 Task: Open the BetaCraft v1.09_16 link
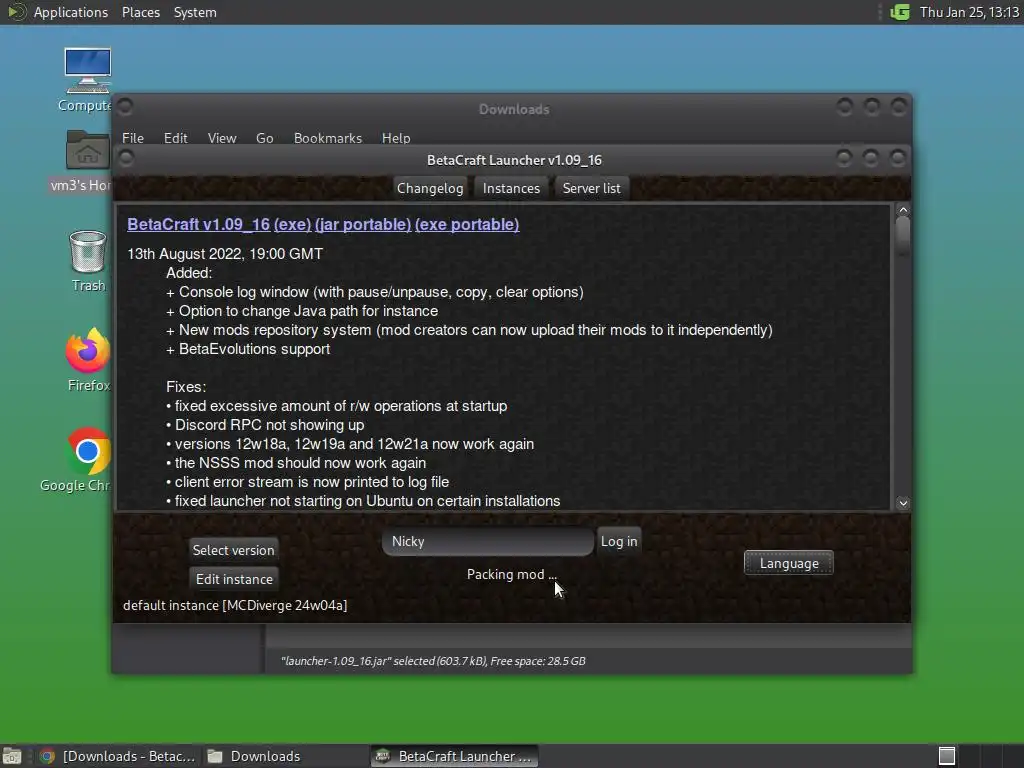[x=199, y=224]
